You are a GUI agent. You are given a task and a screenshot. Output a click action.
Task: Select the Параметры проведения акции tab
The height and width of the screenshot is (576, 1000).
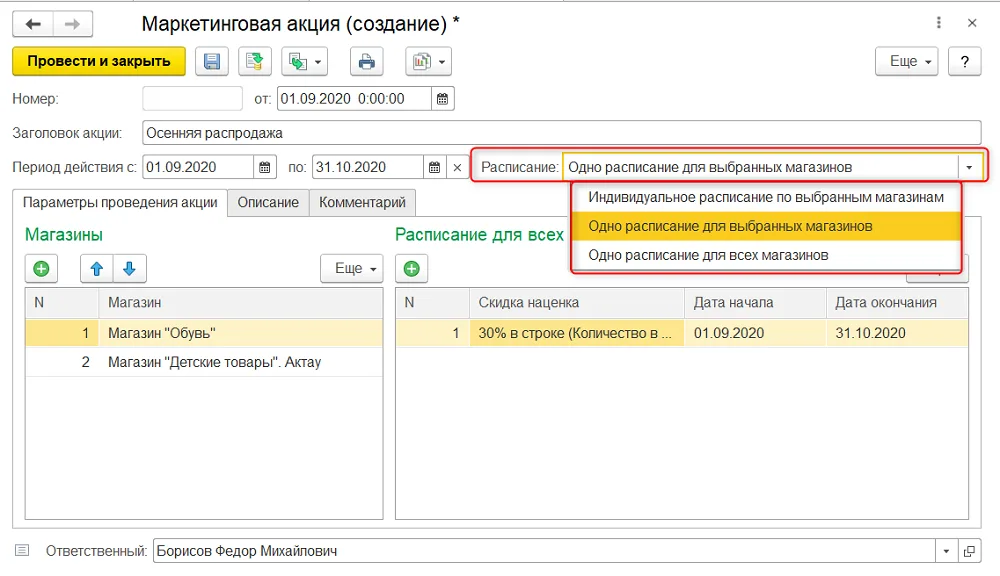tap(120, 202)
